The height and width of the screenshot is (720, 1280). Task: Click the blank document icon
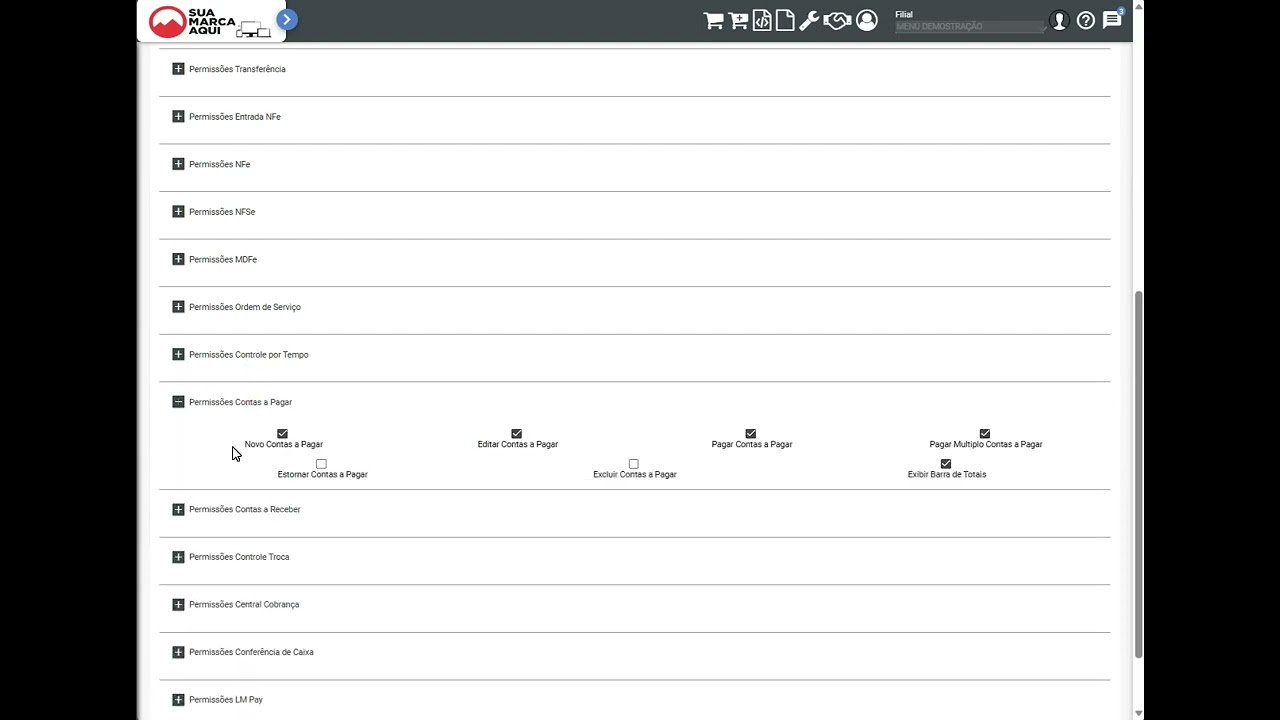(785, 20)
